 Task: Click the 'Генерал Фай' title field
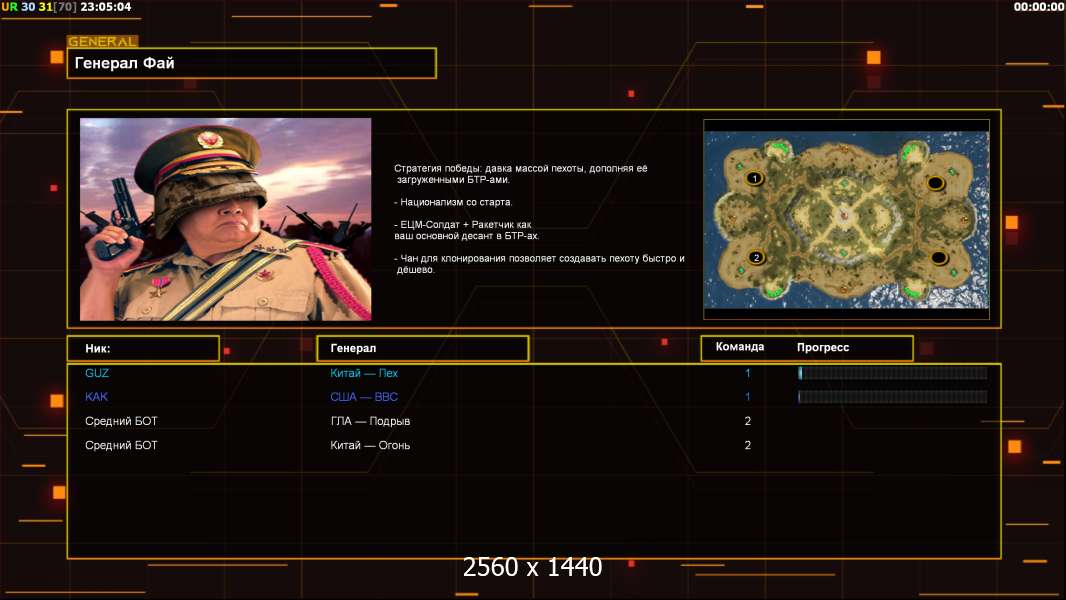point(252,63)
